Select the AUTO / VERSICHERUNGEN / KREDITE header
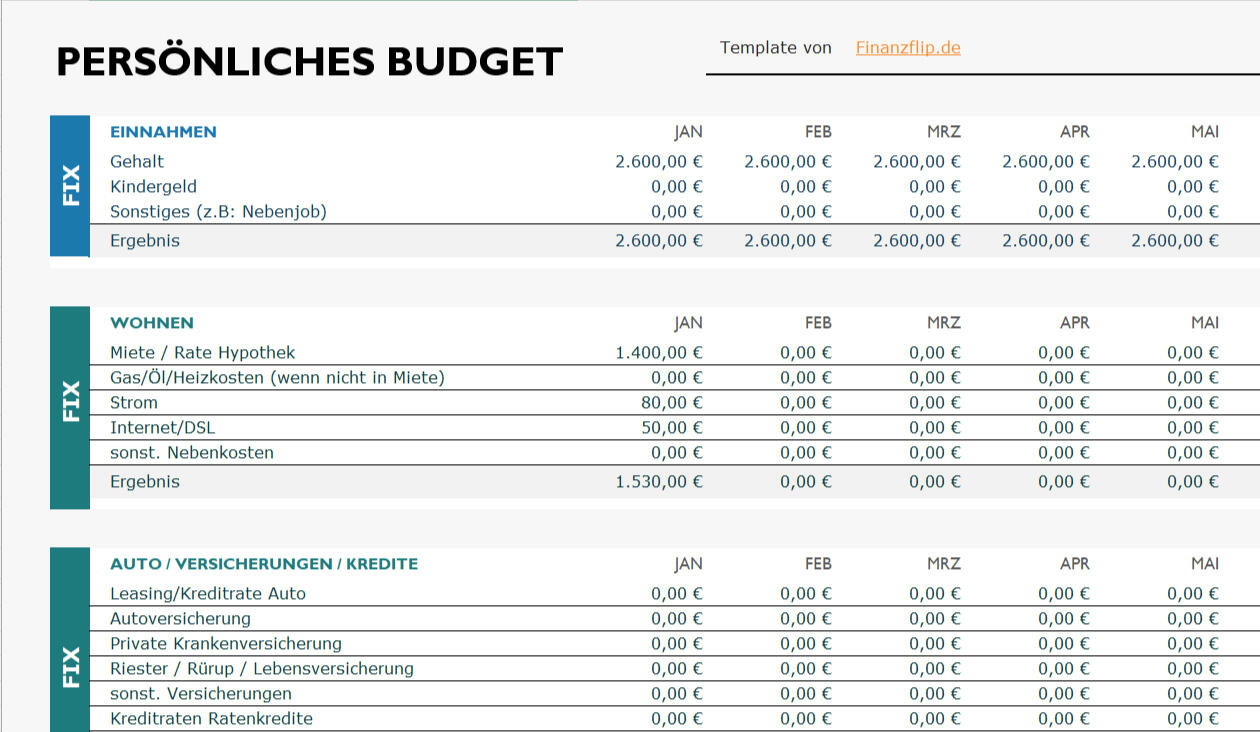1260x732 pixels. [x=264, y=564]
